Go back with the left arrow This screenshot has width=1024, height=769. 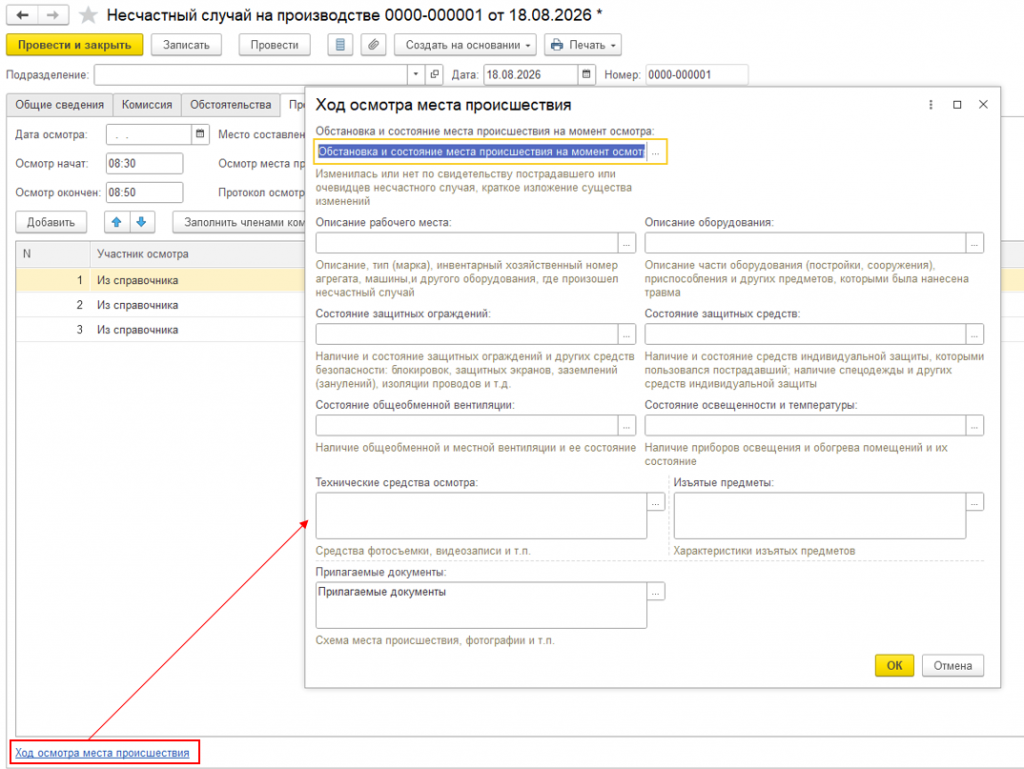22,14
